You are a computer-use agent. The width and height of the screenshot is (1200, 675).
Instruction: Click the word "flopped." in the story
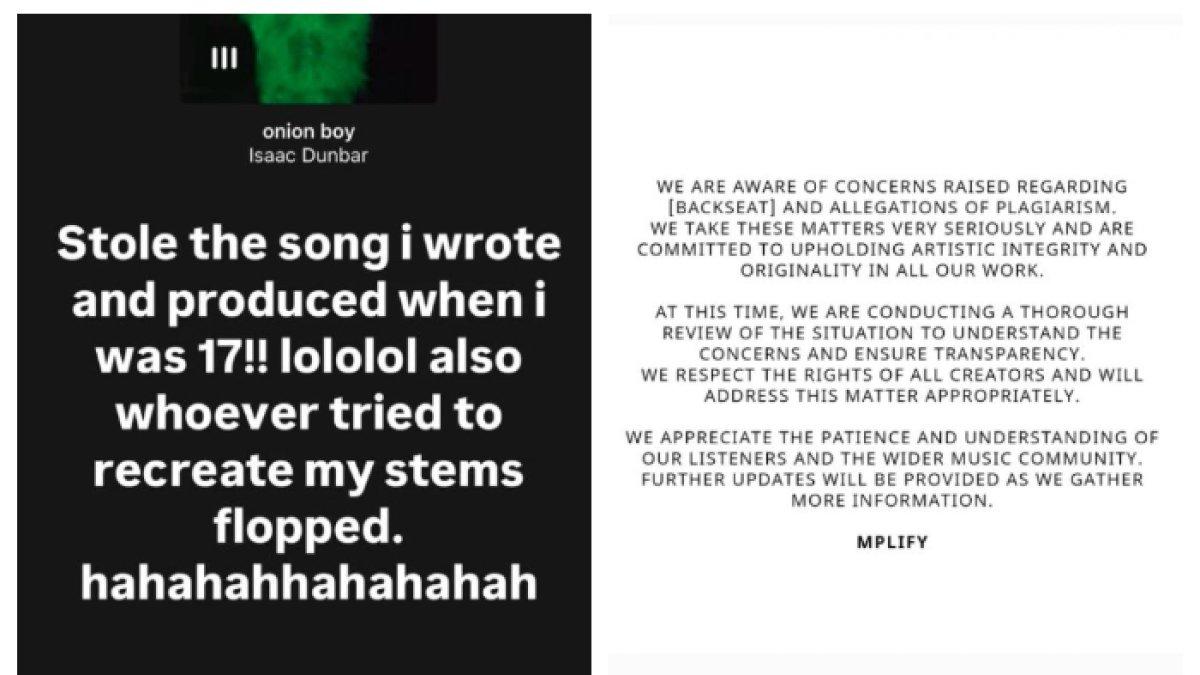coord(307,527)
